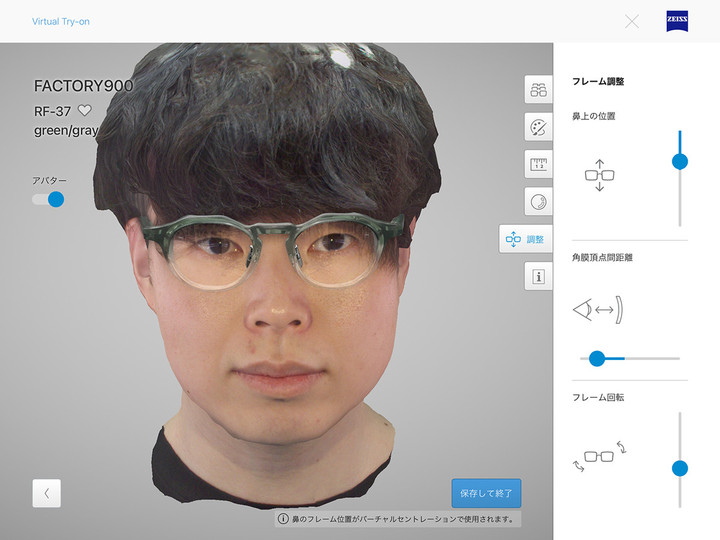Screen dimensions: 720x540
Task: Click the 保存して終了 button
Action: point(486,493)
